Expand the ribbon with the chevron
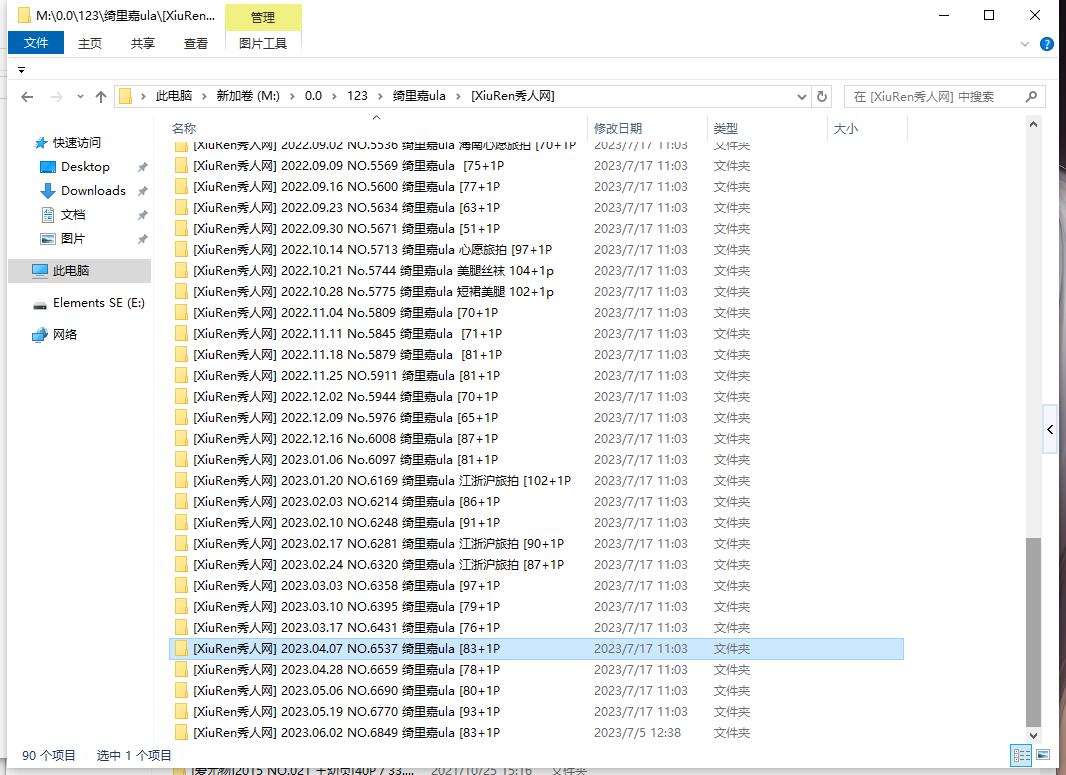 click(x=1025, y=44)
